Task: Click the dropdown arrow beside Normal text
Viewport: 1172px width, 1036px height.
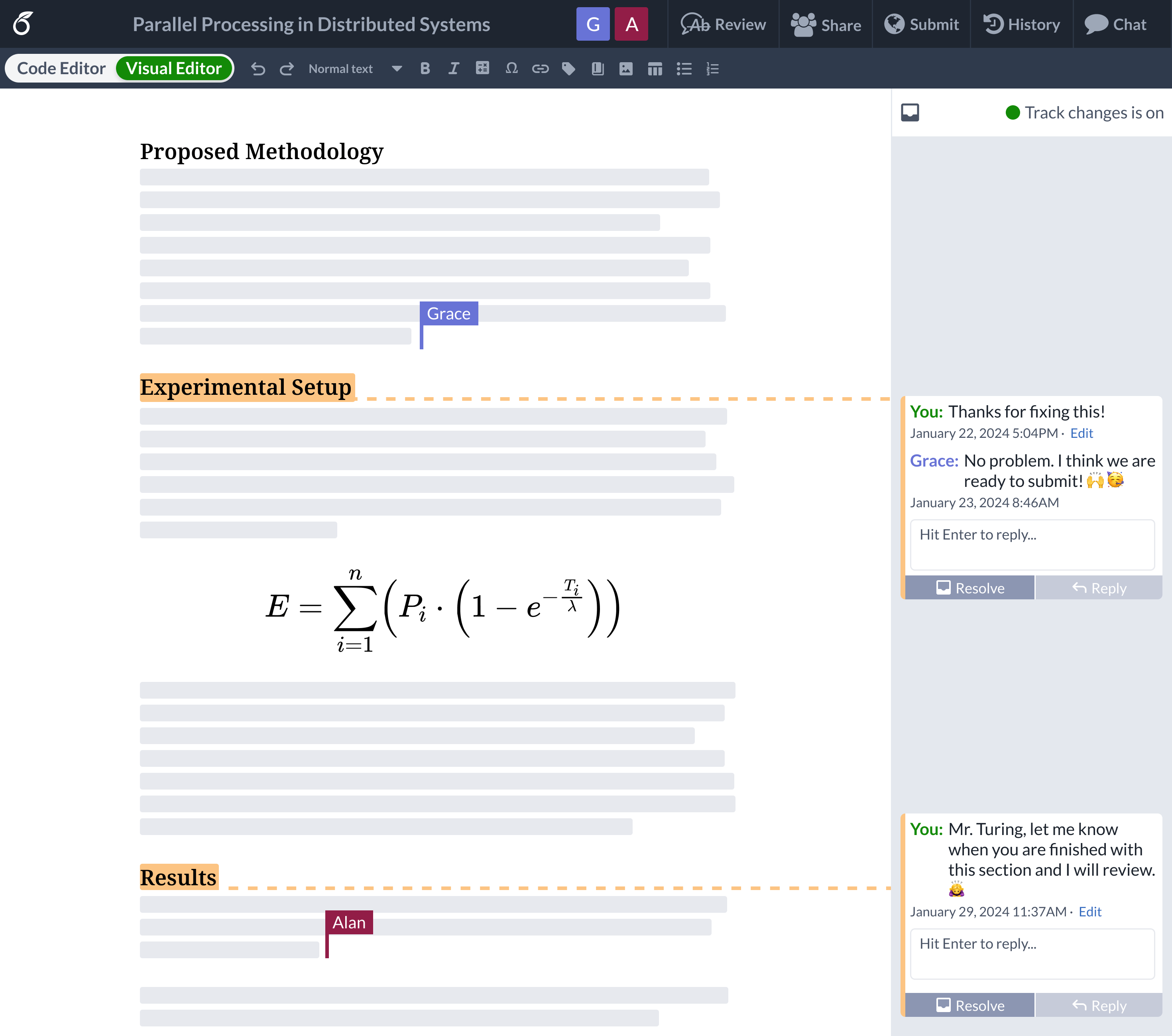Action: pyautogui.click(x=396, y=69)
